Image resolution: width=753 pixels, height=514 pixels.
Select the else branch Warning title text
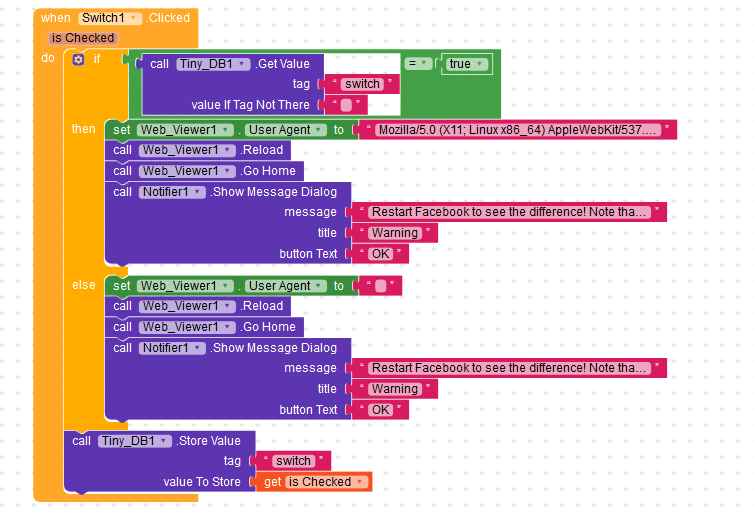click(x=395, y=389)
